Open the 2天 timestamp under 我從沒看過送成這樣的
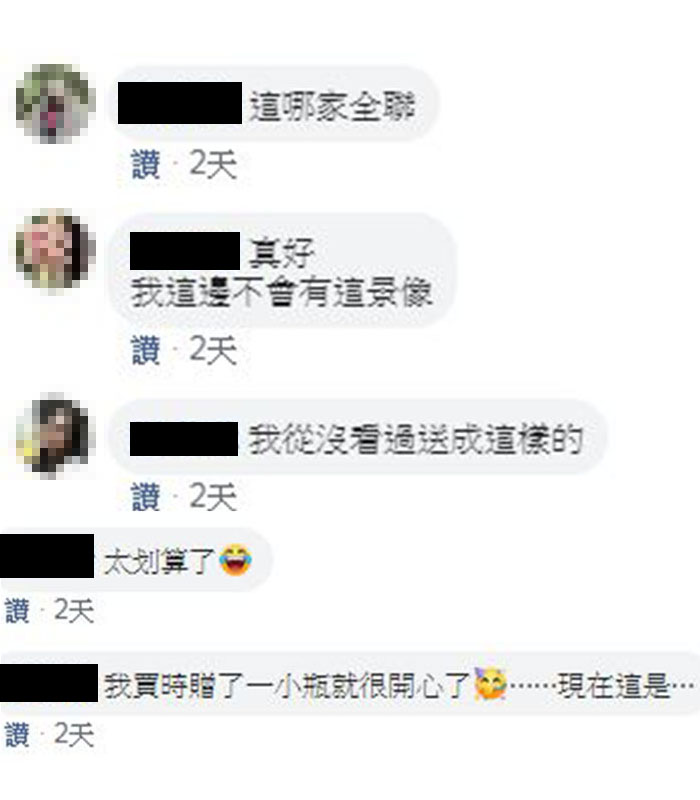 [213, 496]
